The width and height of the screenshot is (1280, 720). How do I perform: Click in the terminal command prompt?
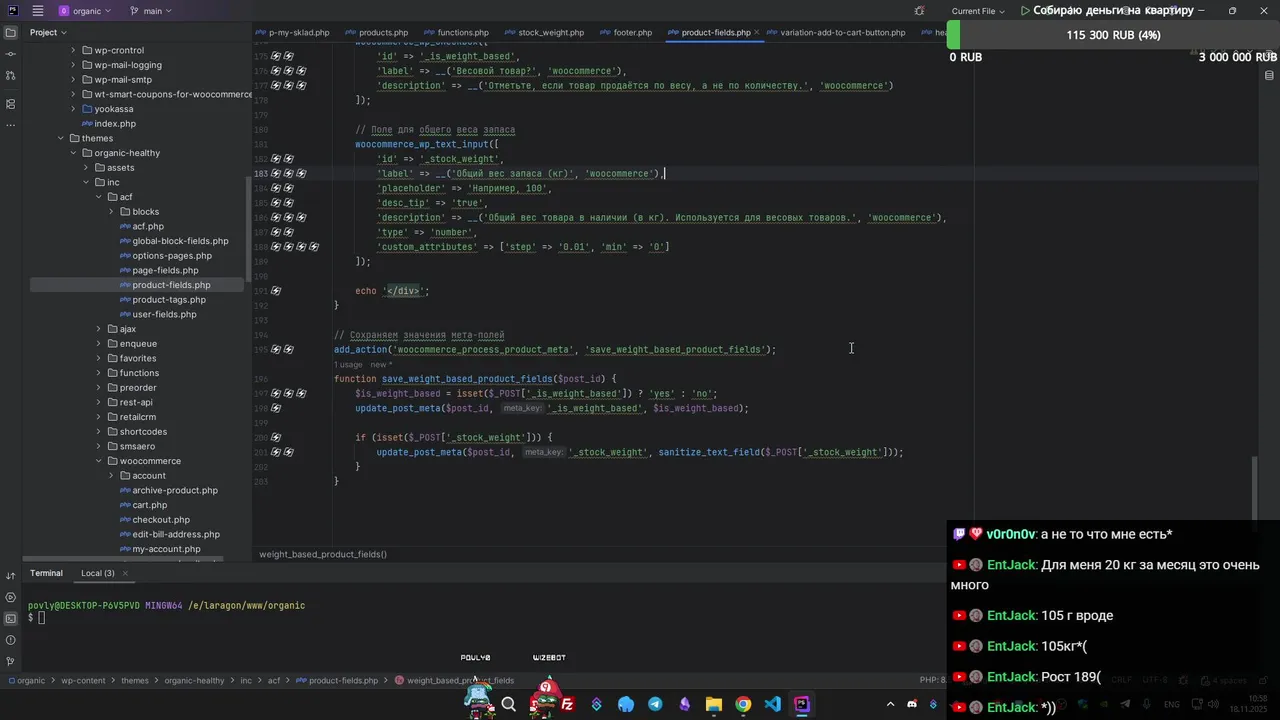point(42,618)
